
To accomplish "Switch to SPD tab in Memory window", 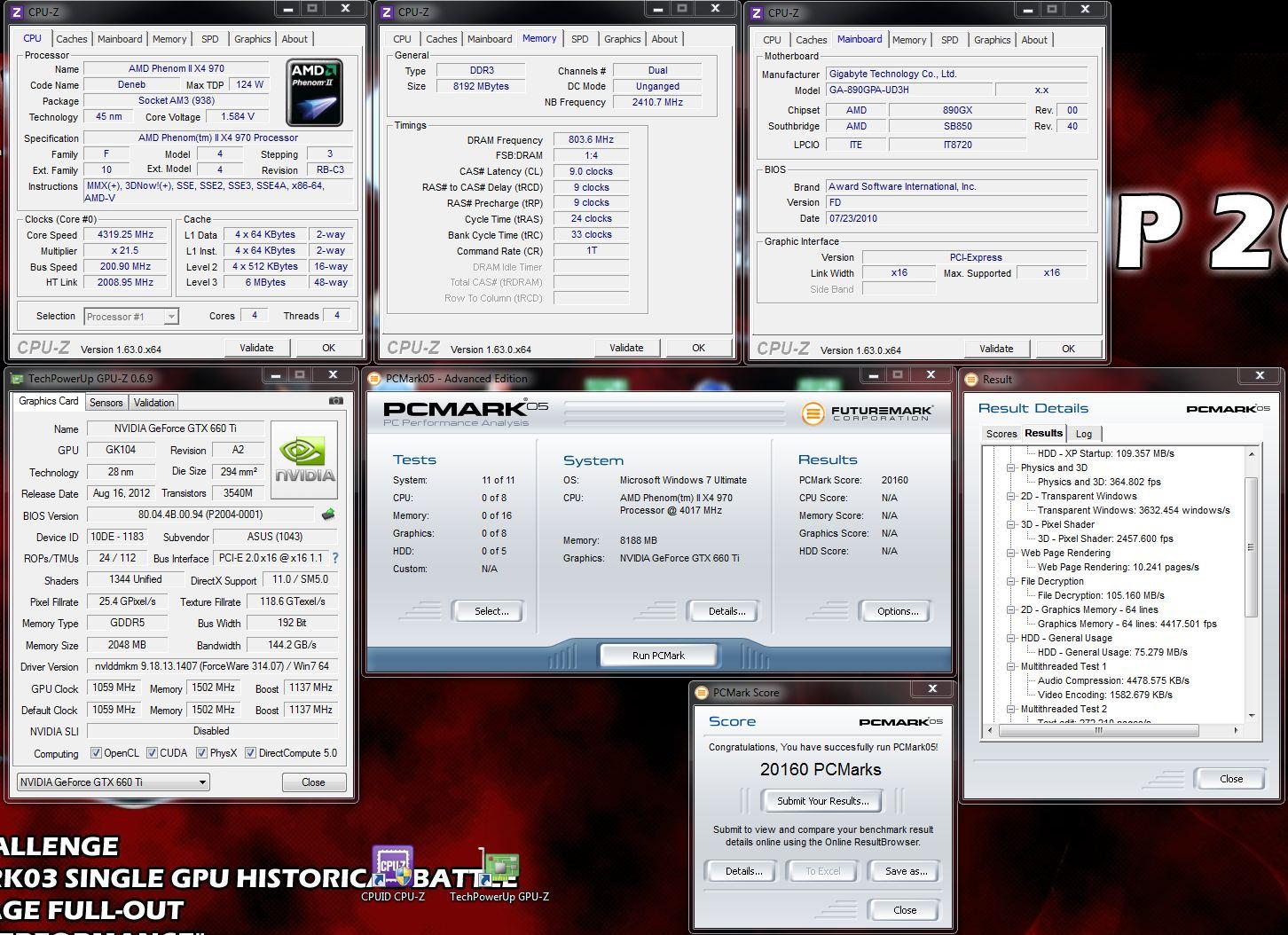I will coord(580,39).
